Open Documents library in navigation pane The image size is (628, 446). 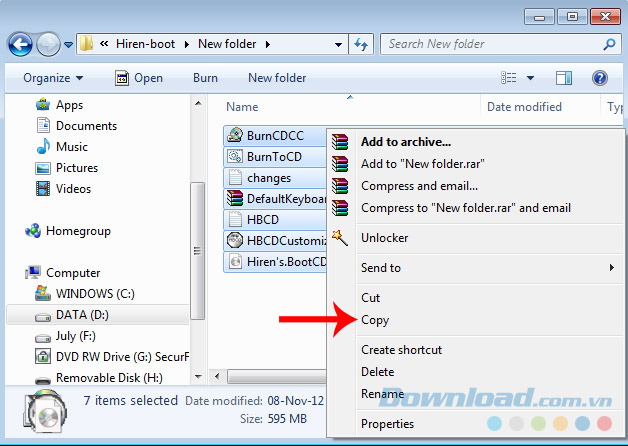tap(86, 126)
